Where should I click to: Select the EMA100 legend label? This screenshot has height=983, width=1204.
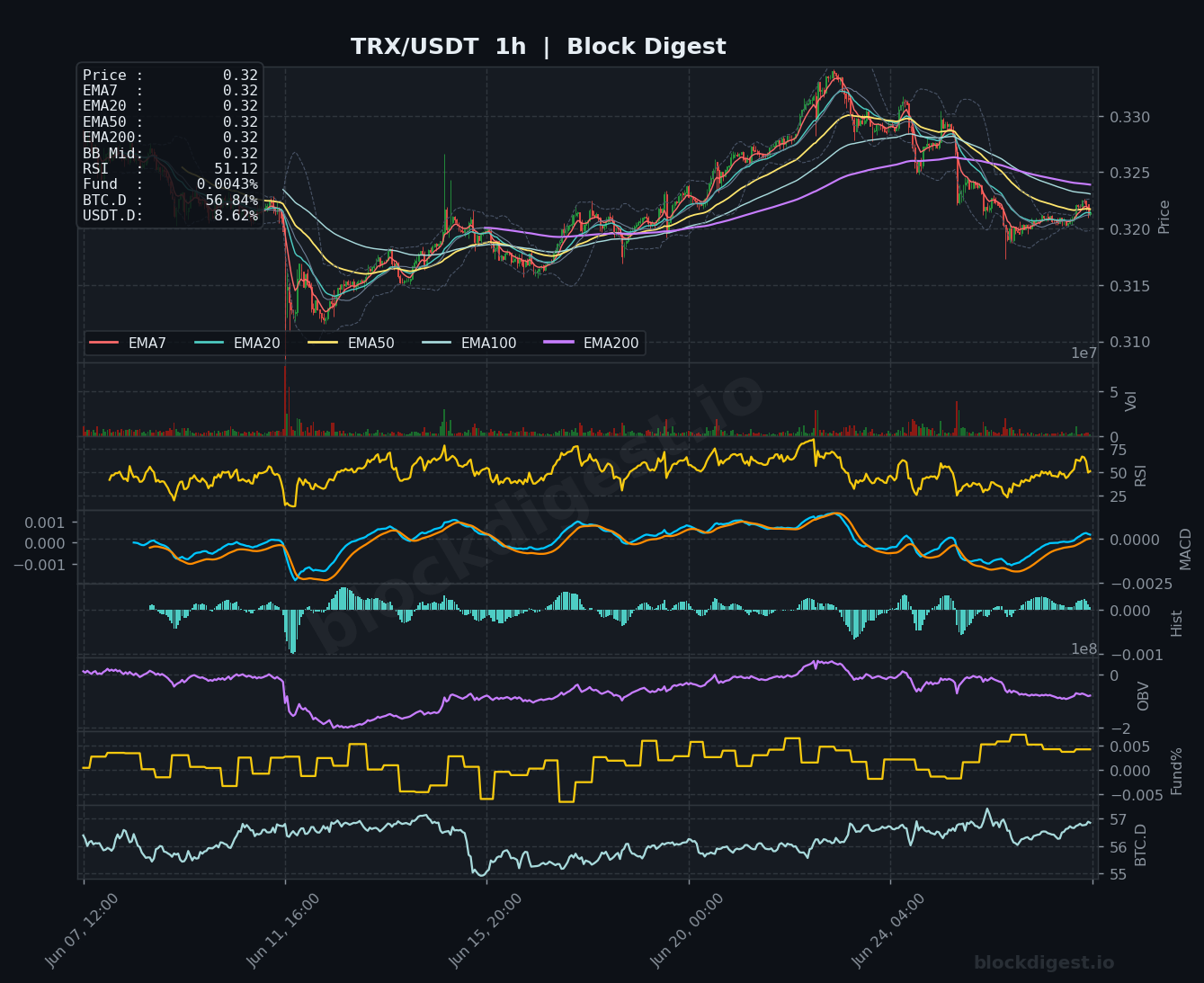(x=488, y=343)
